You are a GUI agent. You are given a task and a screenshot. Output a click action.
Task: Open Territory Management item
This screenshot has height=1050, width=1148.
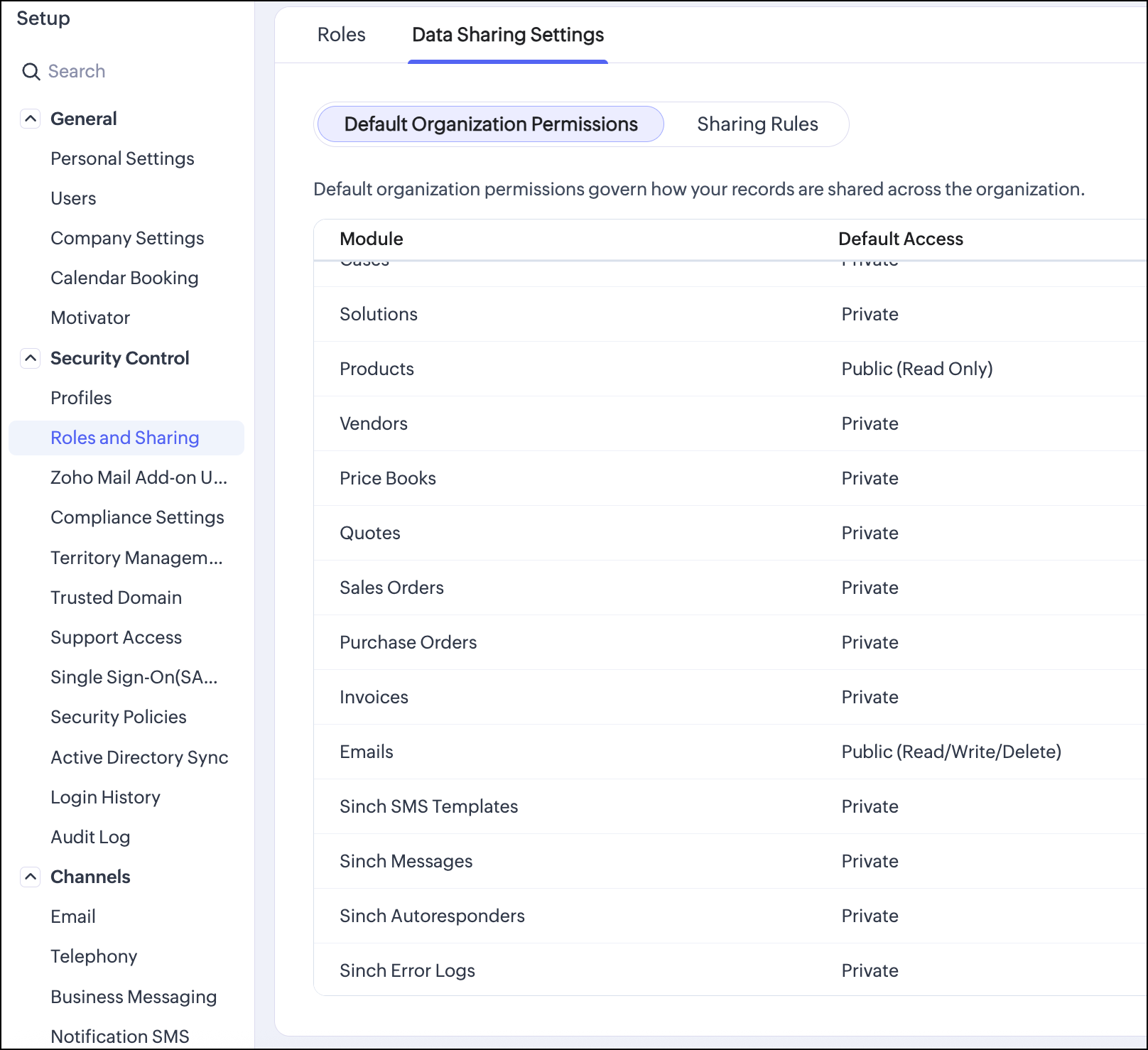tap(136, 558)
